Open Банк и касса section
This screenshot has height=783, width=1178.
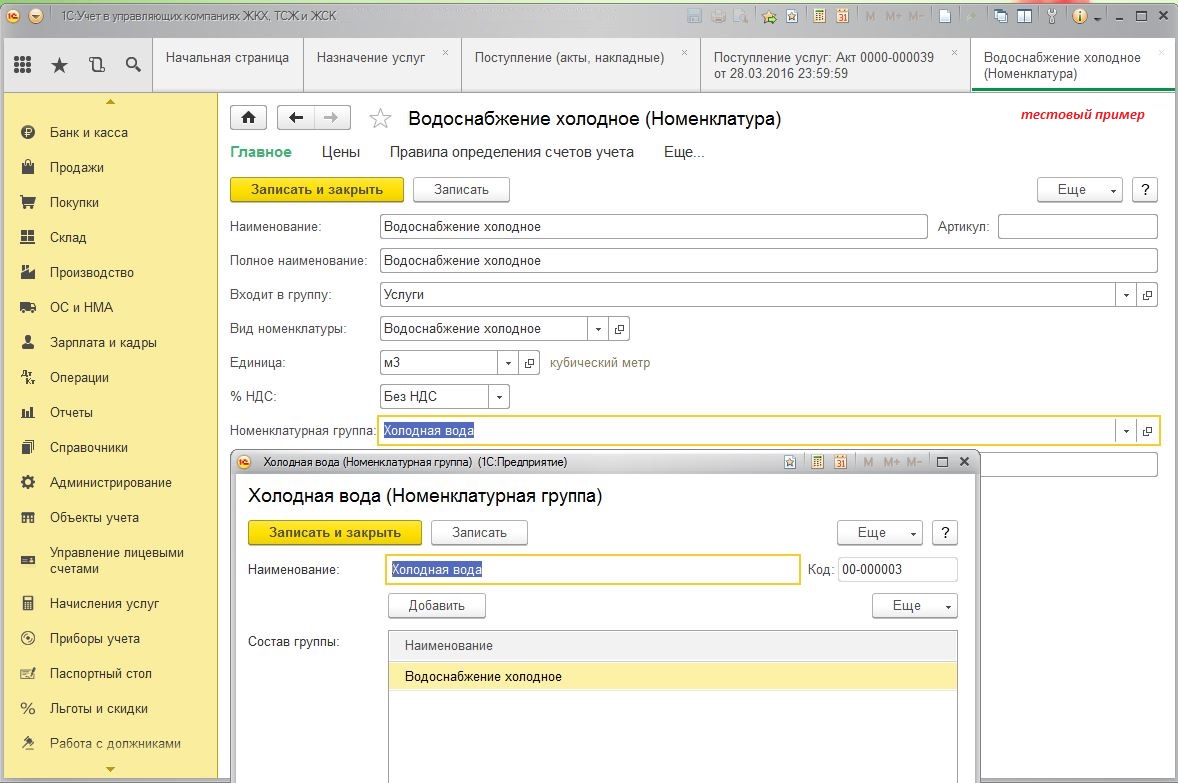(x=89, y=132)
